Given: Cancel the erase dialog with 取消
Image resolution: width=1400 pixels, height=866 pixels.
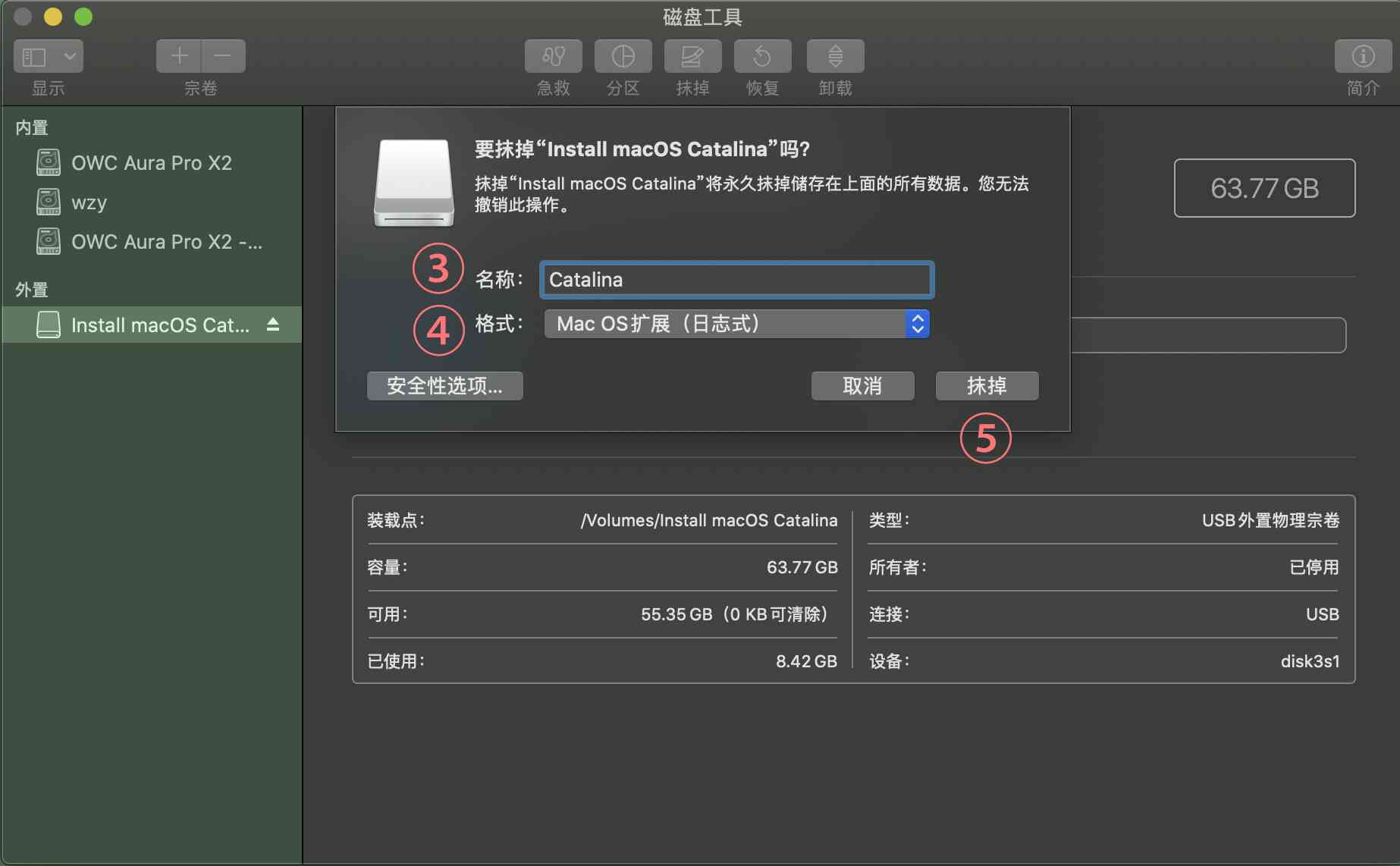Looking at the screenshot, I should [862, 386].
